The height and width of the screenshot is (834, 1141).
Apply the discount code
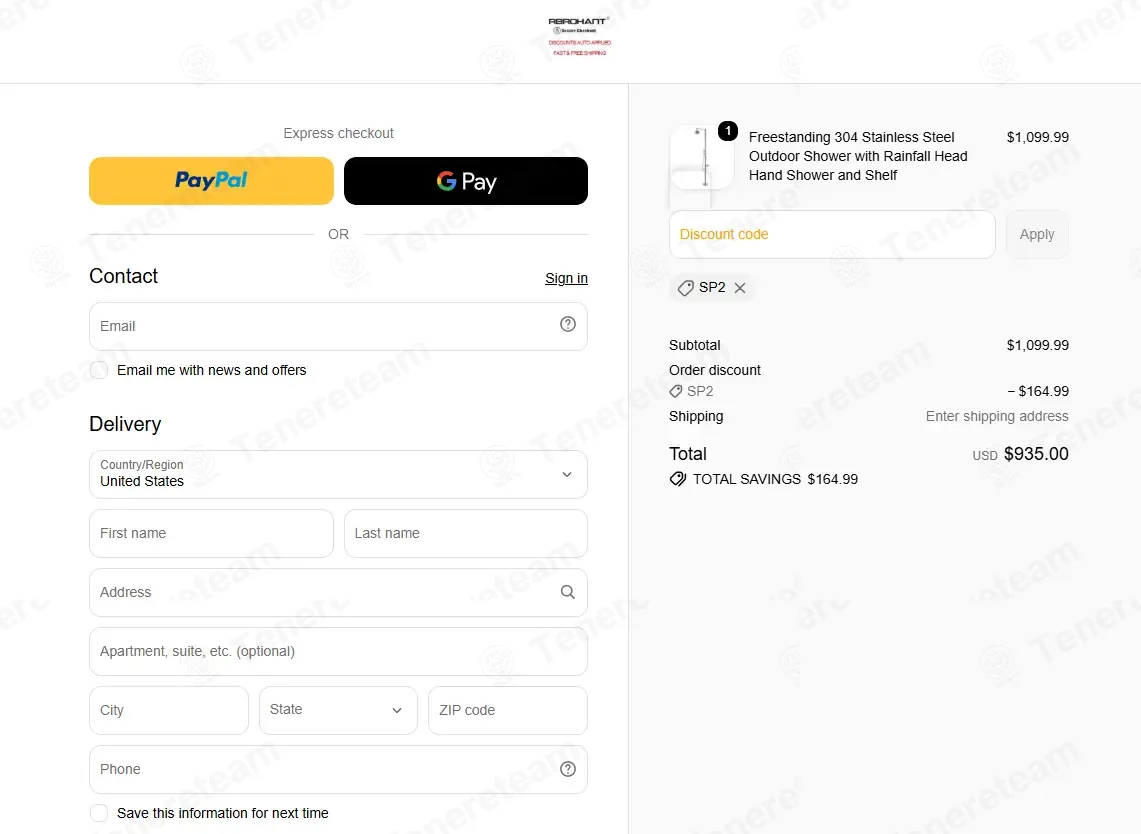(1036, 234)
